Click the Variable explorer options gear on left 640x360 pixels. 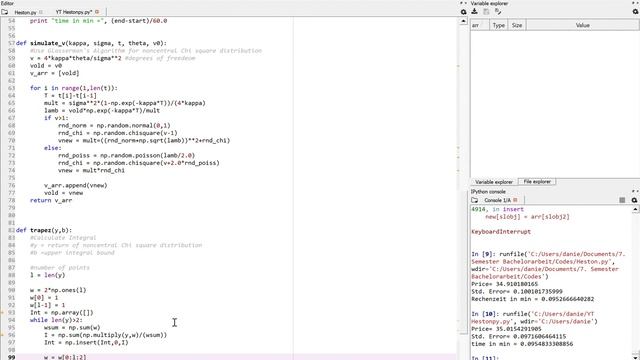[x=463, y=12]
